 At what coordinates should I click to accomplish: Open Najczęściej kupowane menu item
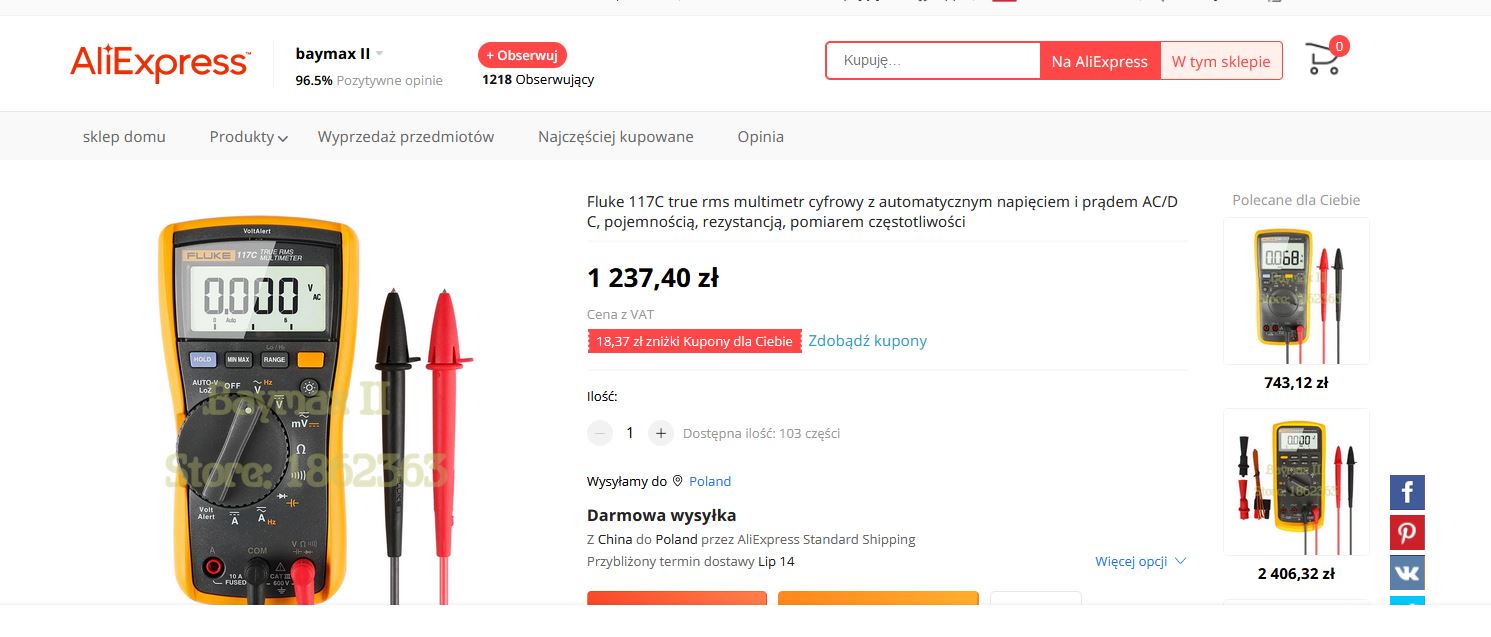click(615, 137)
